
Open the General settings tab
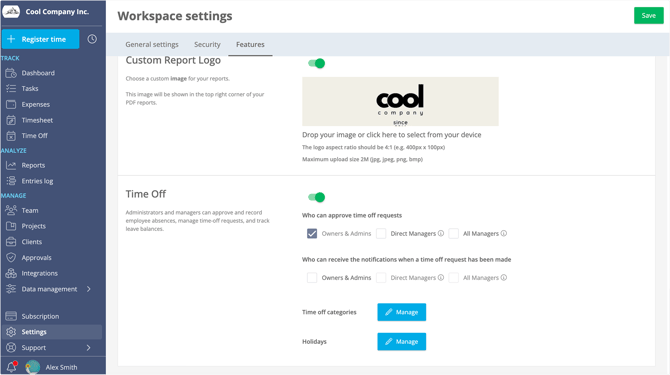[152, 44]
